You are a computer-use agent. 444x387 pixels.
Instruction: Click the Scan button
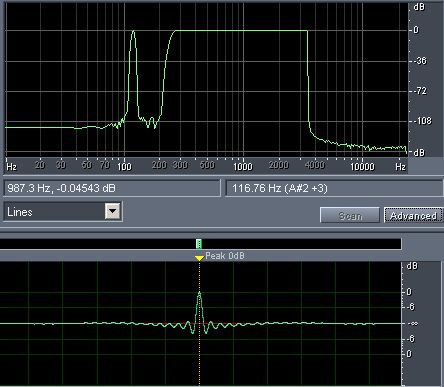coord(350,215)
